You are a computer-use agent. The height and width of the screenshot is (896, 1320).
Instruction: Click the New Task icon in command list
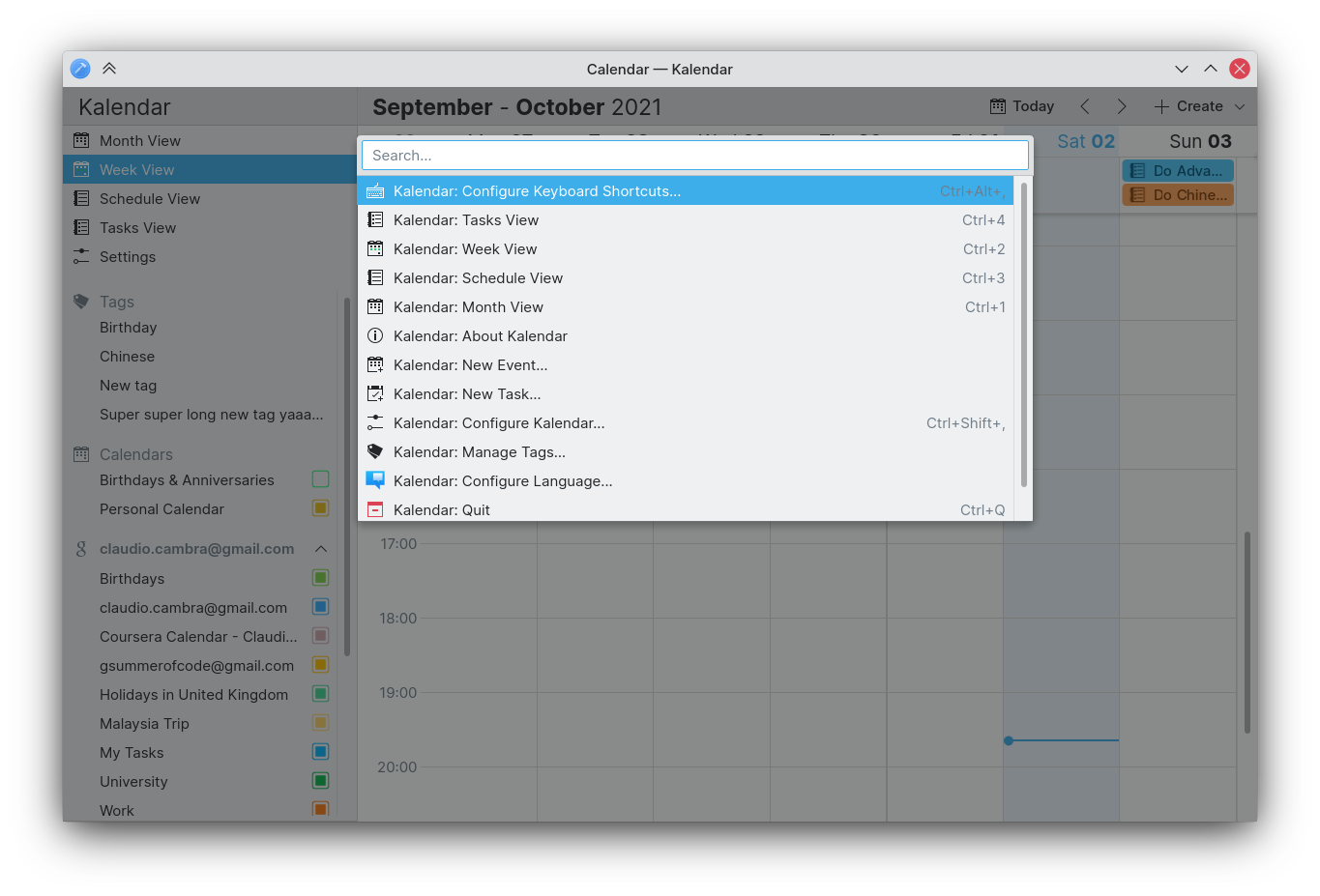375,394
